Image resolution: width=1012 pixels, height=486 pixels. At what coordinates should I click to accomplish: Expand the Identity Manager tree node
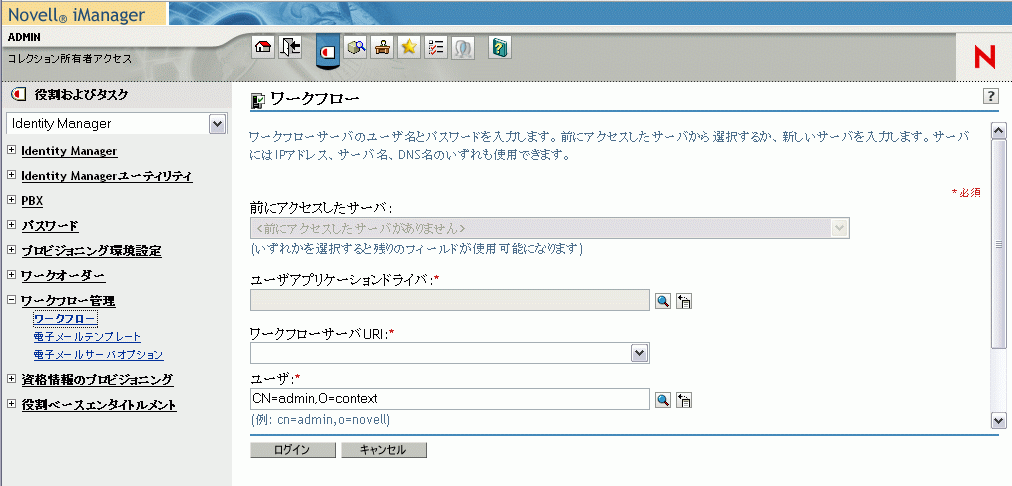pyautogui.click(x=11, y=150)
